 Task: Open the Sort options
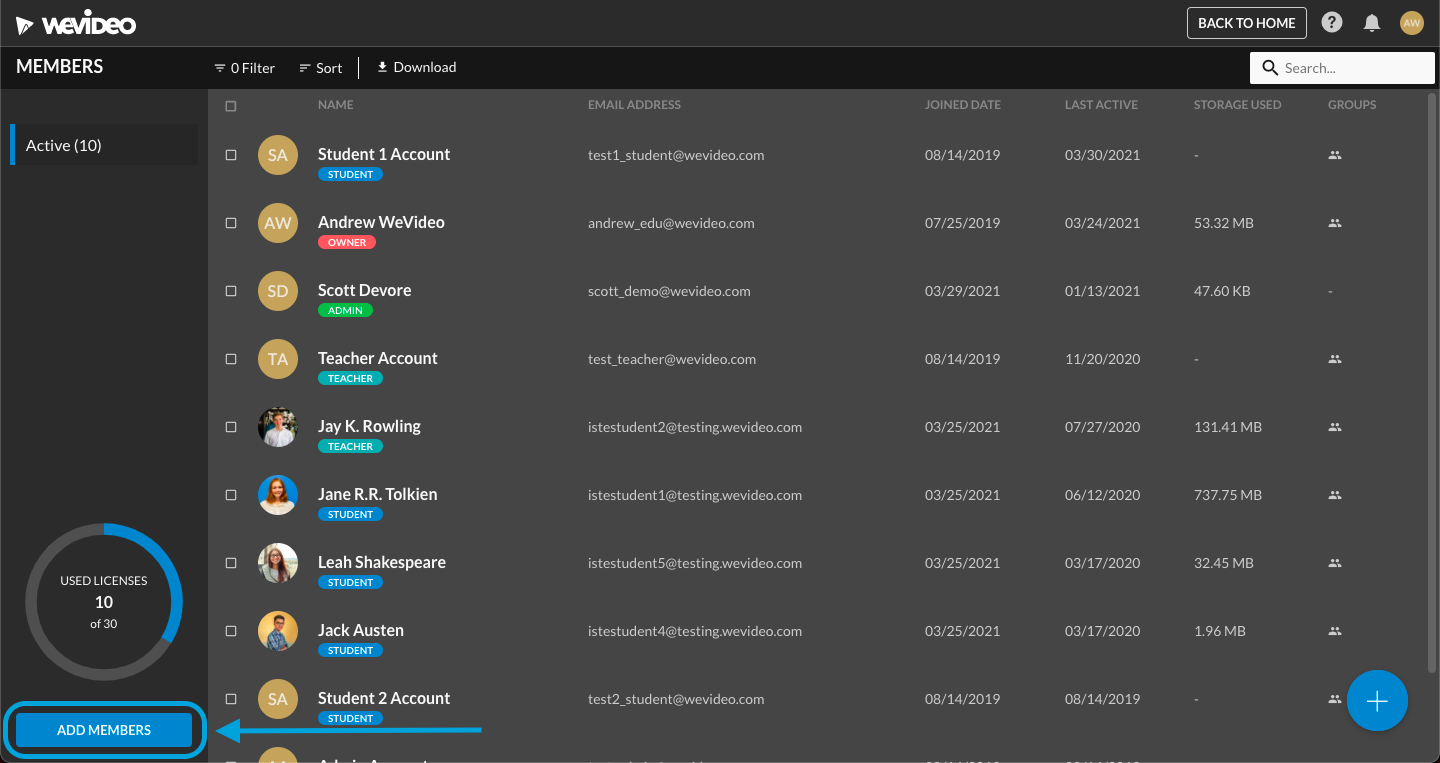320,68
